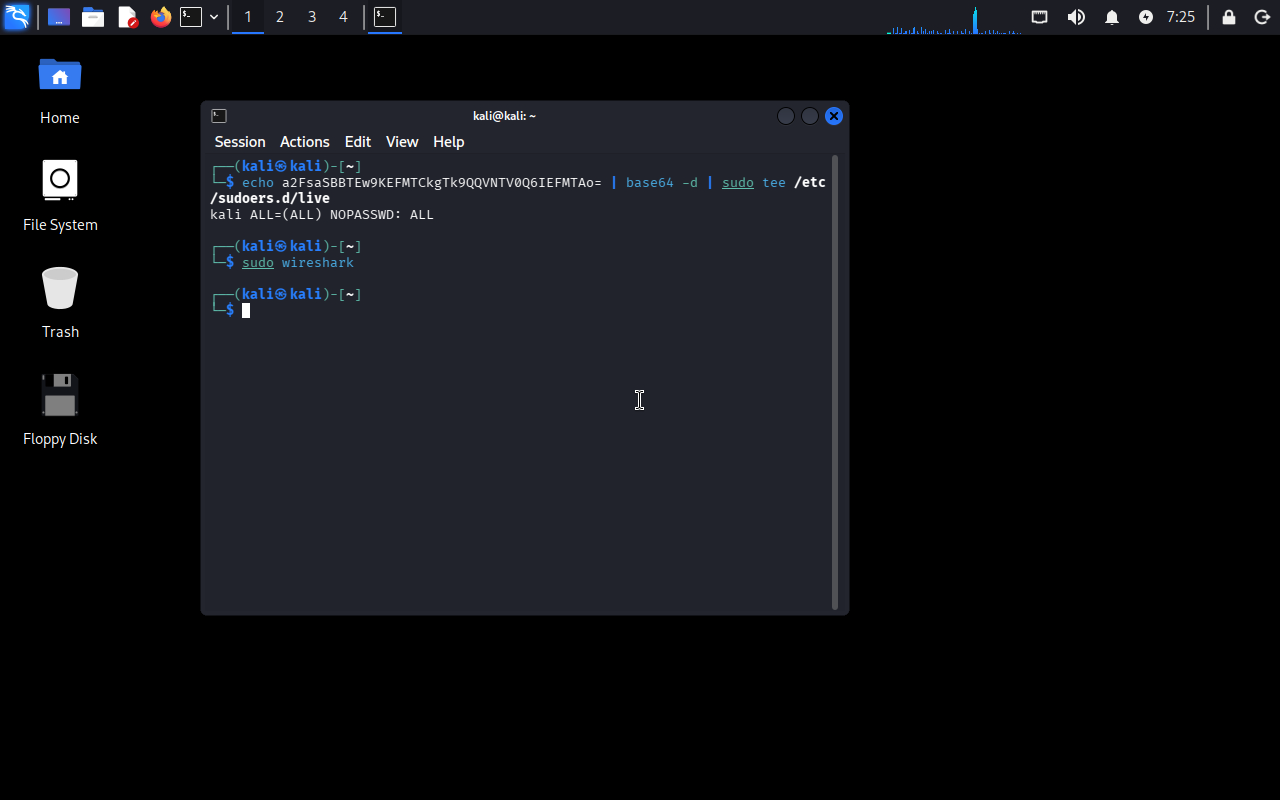Image resolution: width=1280 pixels, height=800 pixels.
Task: Click the volume speaker icon
Action: click(x=1076, y=17)
